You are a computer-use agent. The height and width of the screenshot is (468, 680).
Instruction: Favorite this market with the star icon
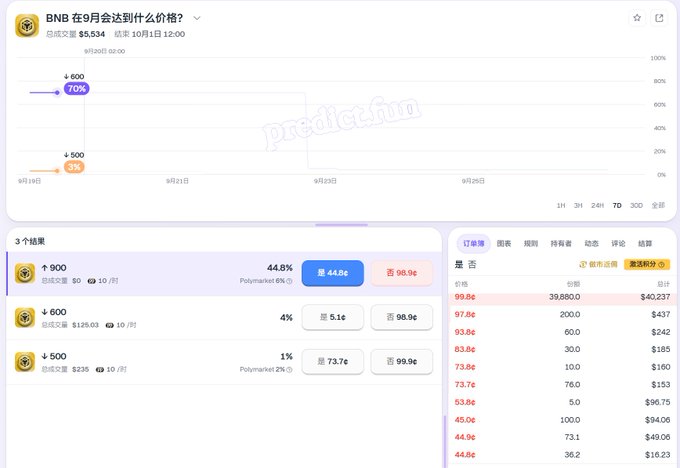637,18
